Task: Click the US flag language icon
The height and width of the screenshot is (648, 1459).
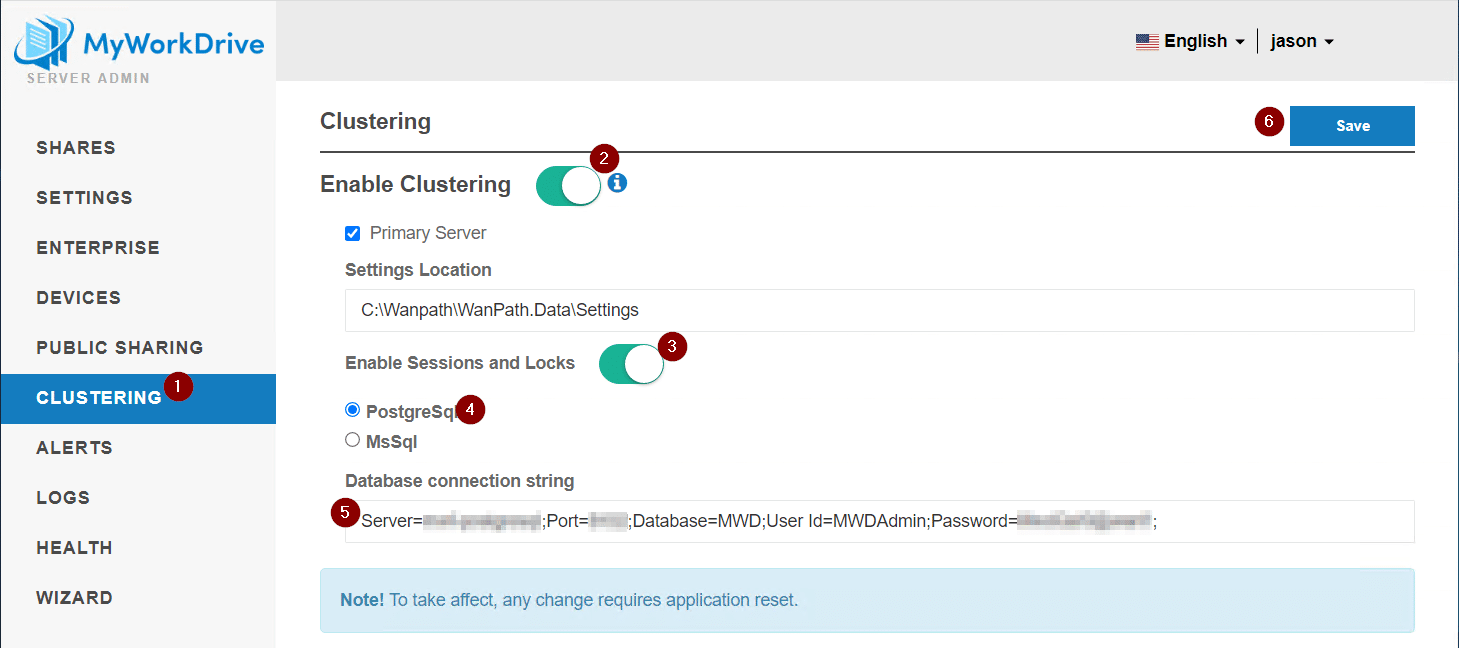Action: [1147, 41]
